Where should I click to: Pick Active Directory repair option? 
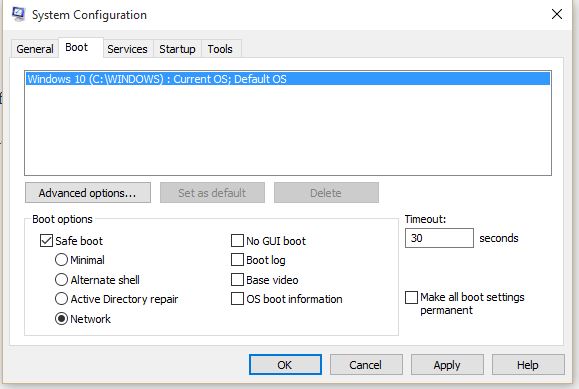click(x=61, y=298)
